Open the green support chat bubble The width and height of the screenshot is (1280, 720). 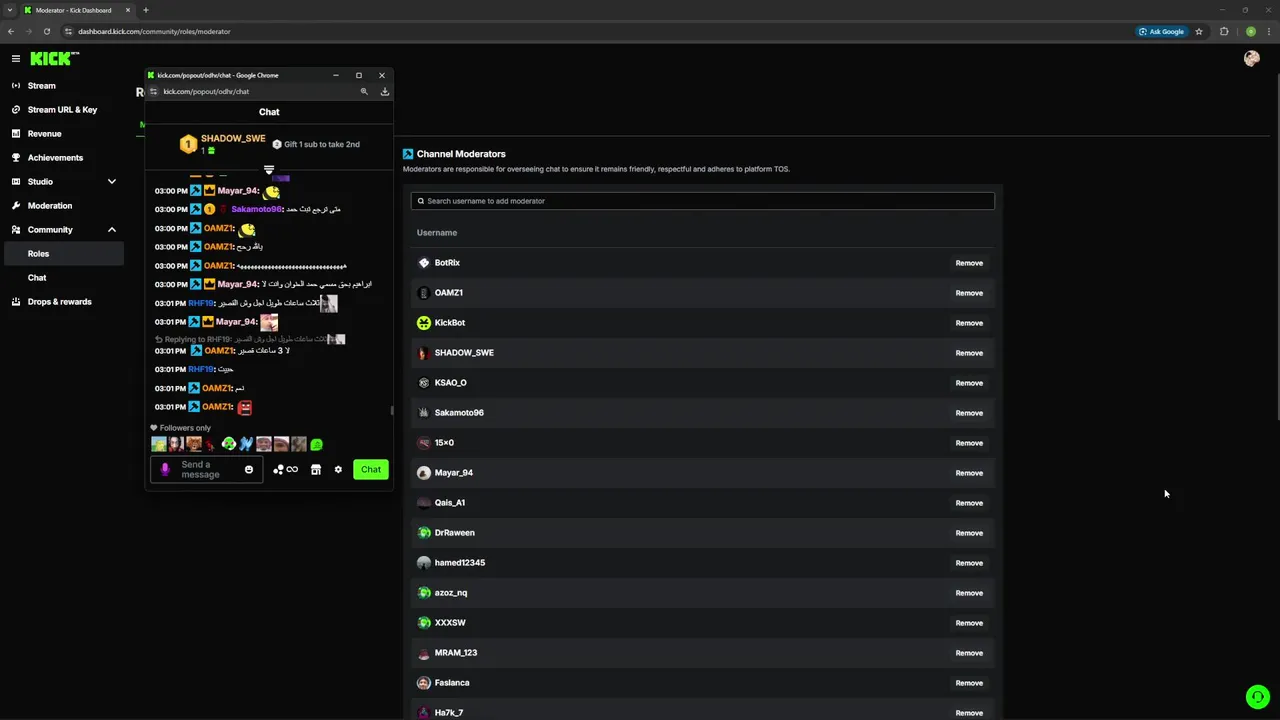click(x=1257, y=697)
